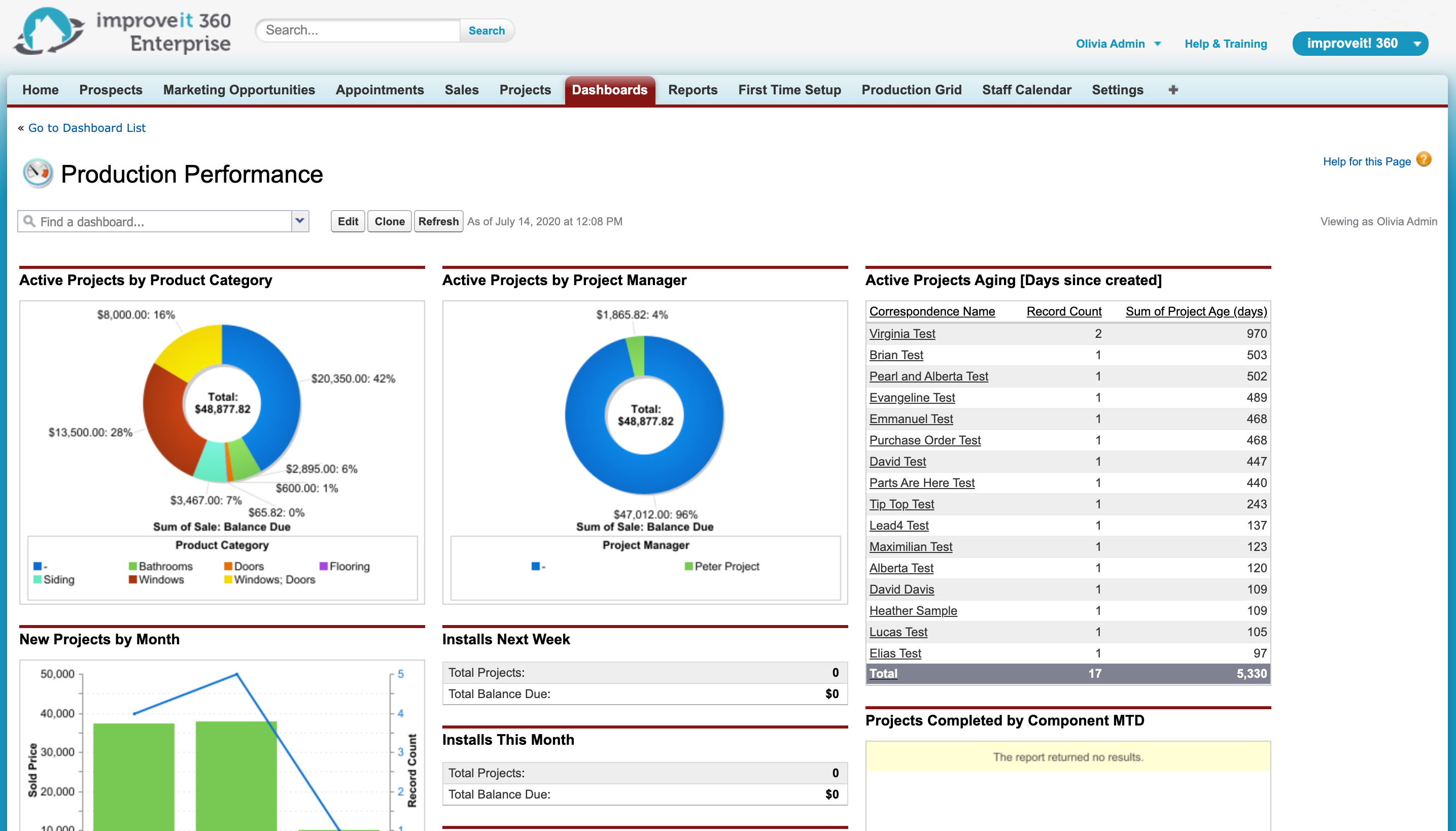Open the Virginia Test record
The width and height of the screenshot is (1456, 831).
(x=902, y=333)
